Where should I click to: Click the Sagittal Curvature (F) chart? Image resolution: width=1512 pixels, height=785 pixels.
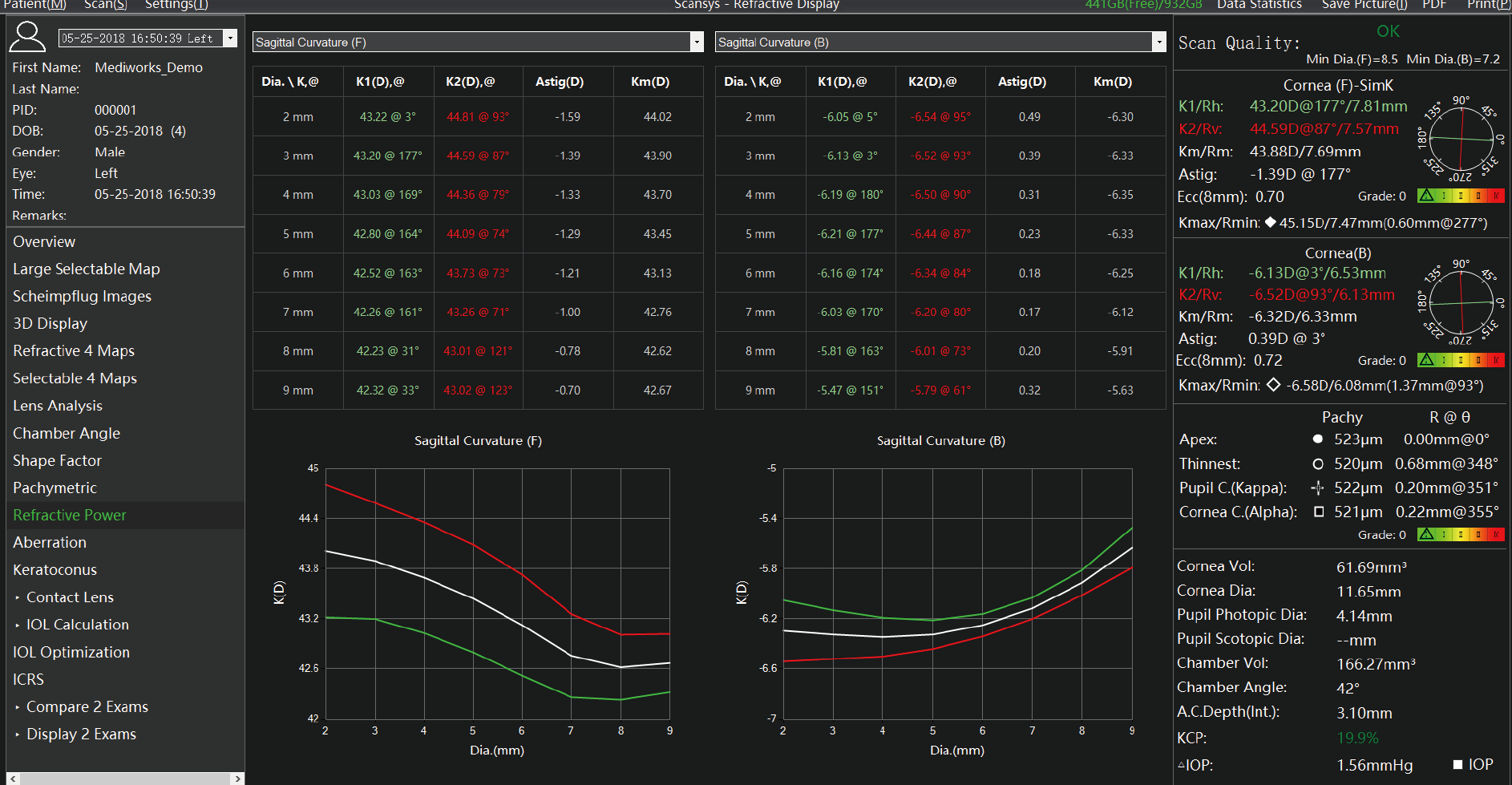pyautogui.click(x=497, y=593)
